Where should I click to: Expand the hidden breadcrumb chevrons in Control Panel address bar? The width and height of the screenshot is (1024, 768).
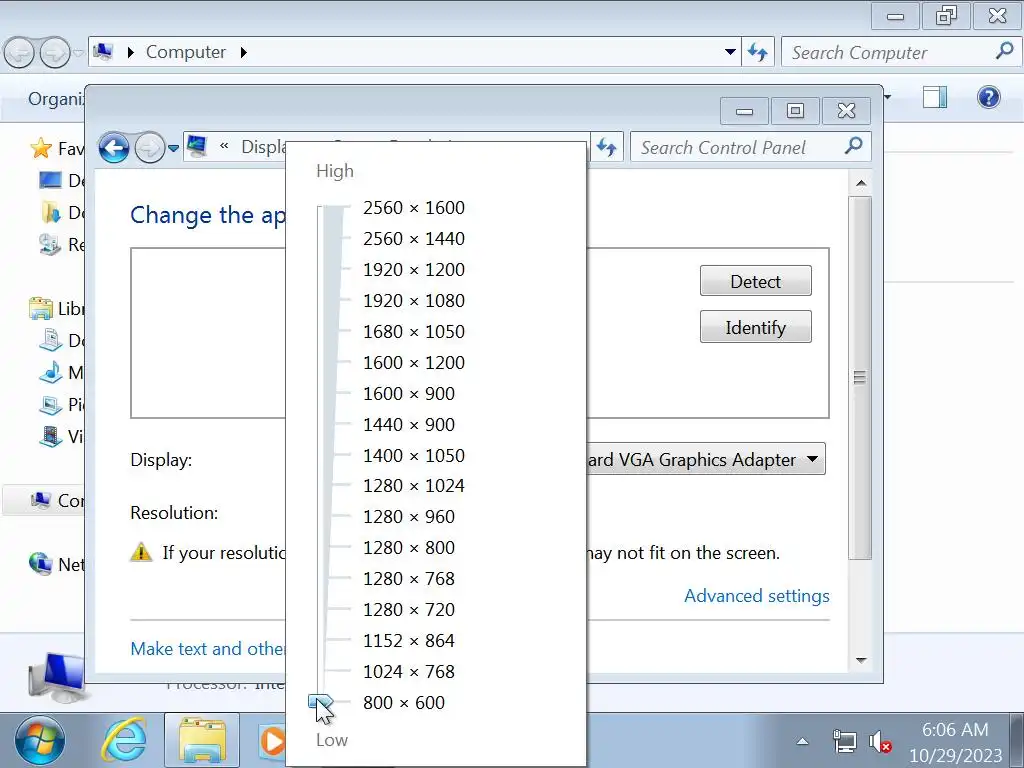point(224,146)
